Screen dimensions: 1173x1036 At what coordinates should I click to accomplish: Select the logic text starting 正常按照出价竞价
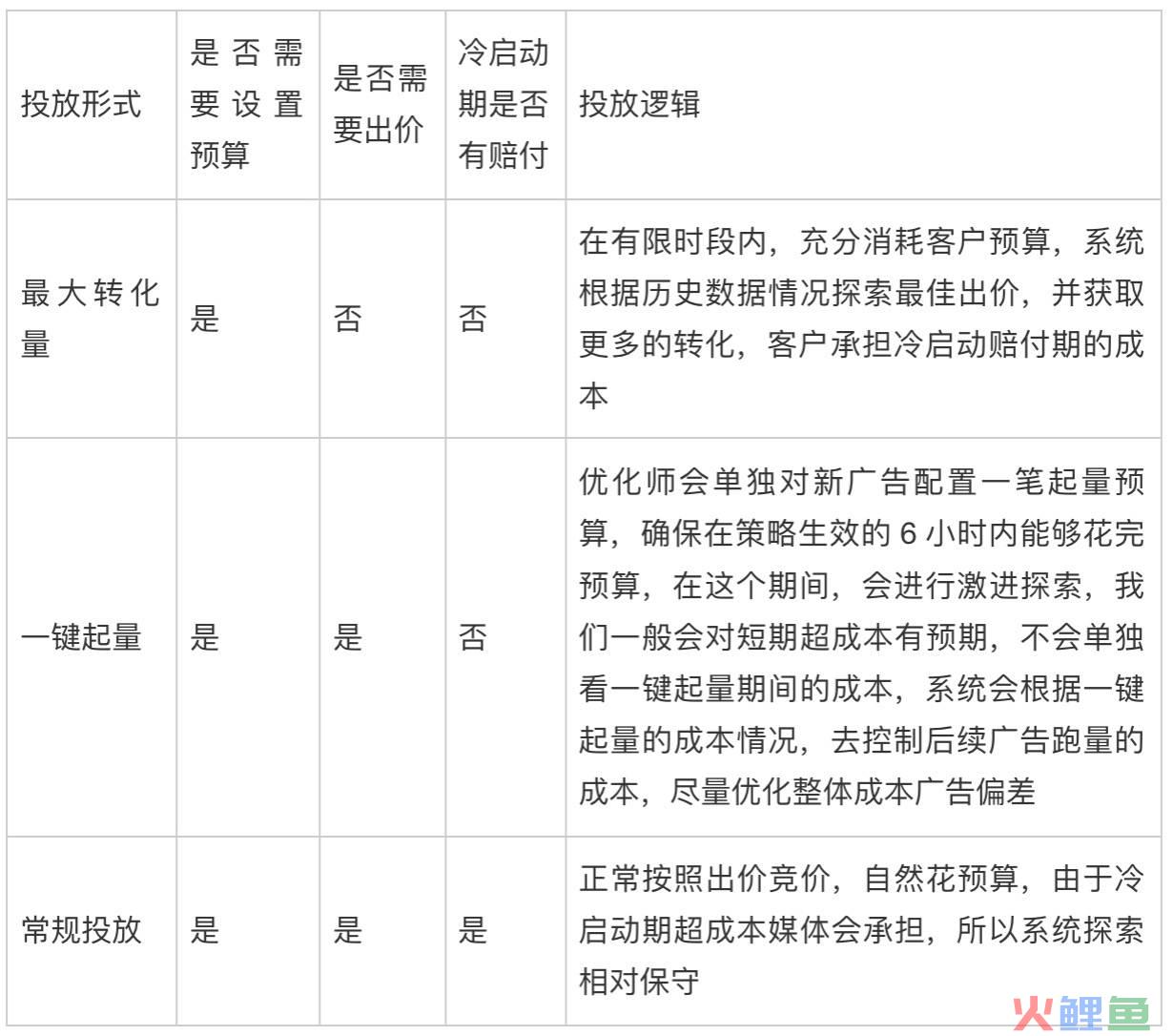[x=861, y=930]
